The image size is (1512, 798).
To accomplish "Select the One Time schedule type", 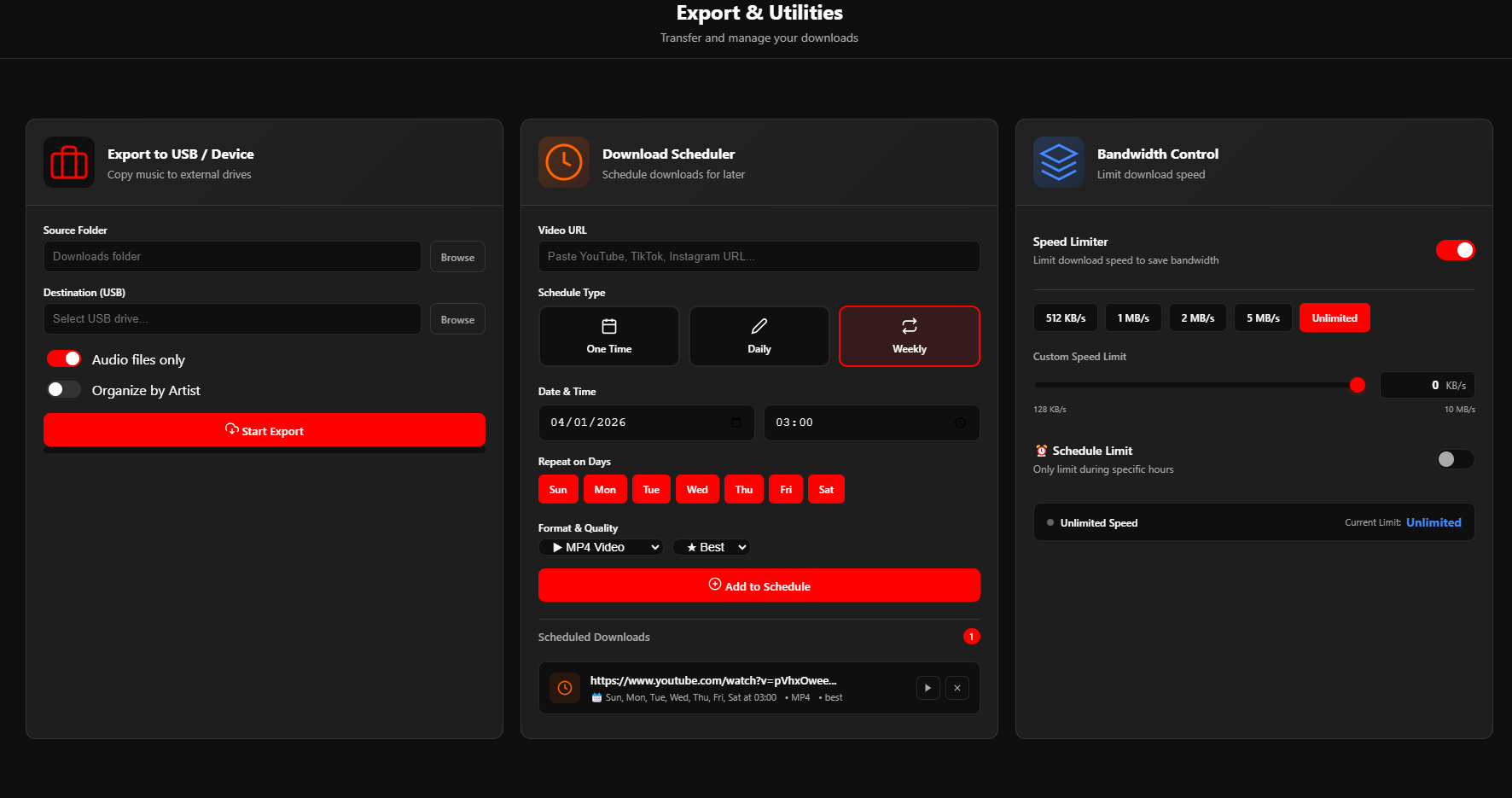I will [609, 336].
